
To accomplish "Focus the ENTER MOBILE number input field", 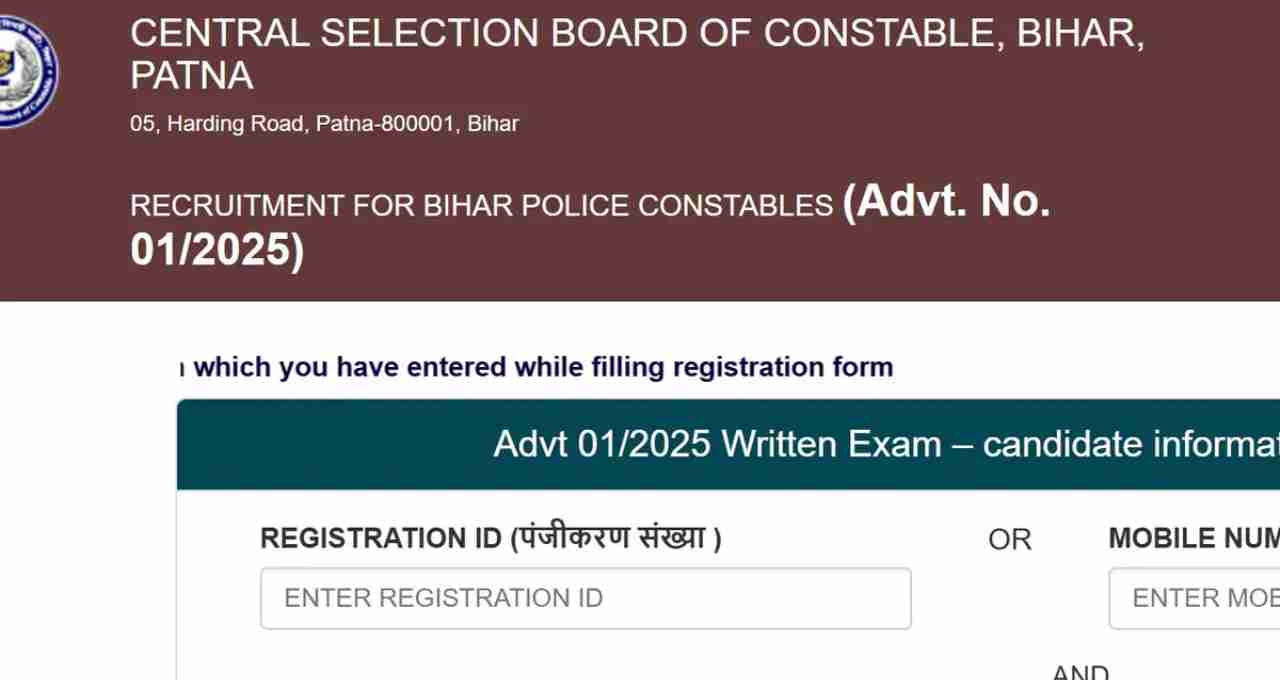I will point(1194,598).
